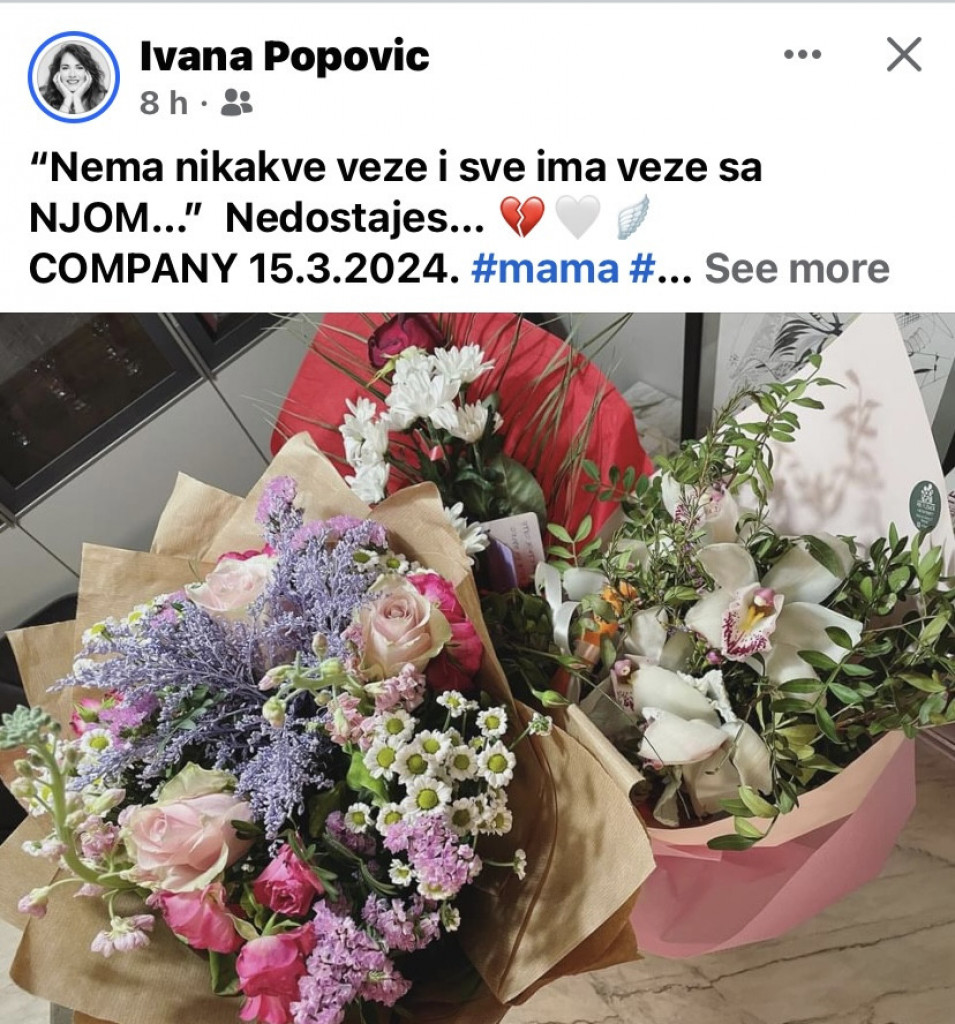
Task: Click the angel wing emoji
Action: tap(633, 216)
